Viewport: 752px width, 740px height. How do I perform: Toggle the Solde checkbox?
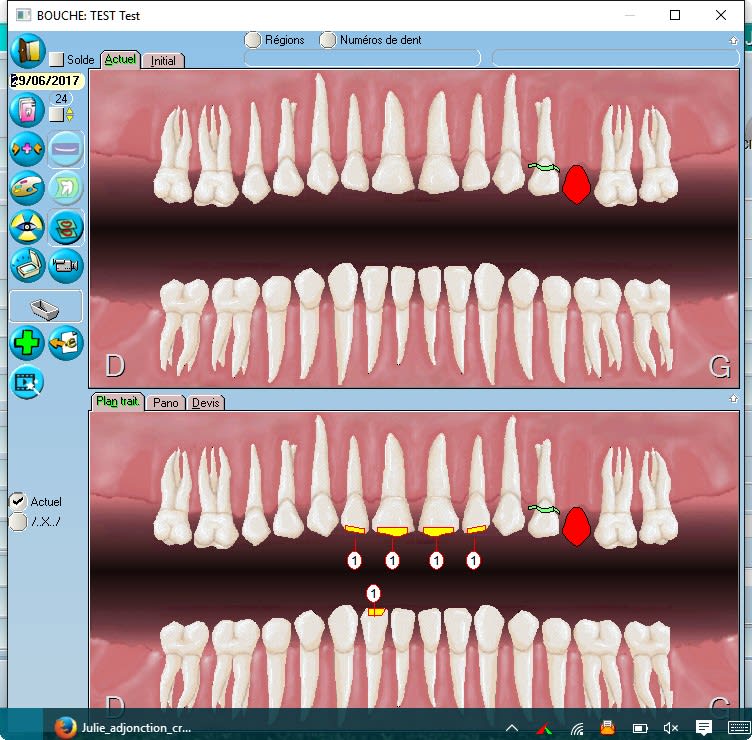pyautogui.click(x=57, y=60)
